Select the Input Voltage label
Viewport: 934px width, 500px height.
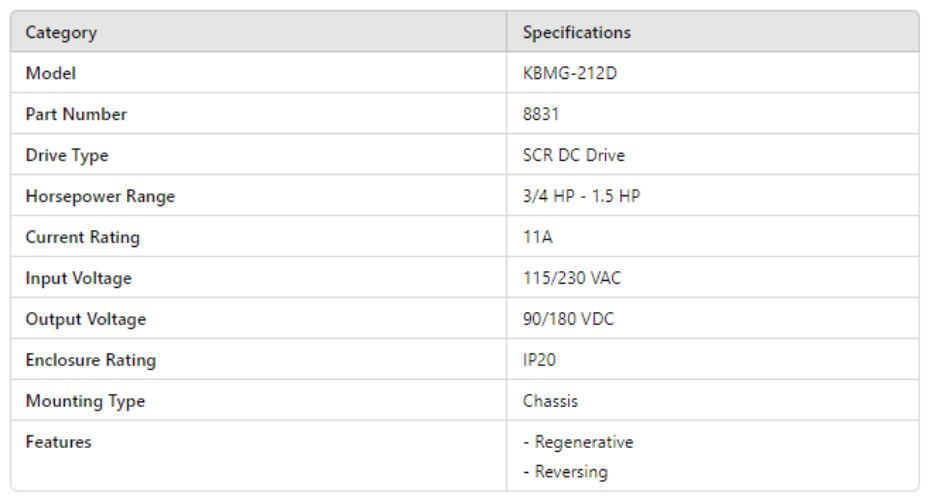pyautogui.click(x=78, y=278)
